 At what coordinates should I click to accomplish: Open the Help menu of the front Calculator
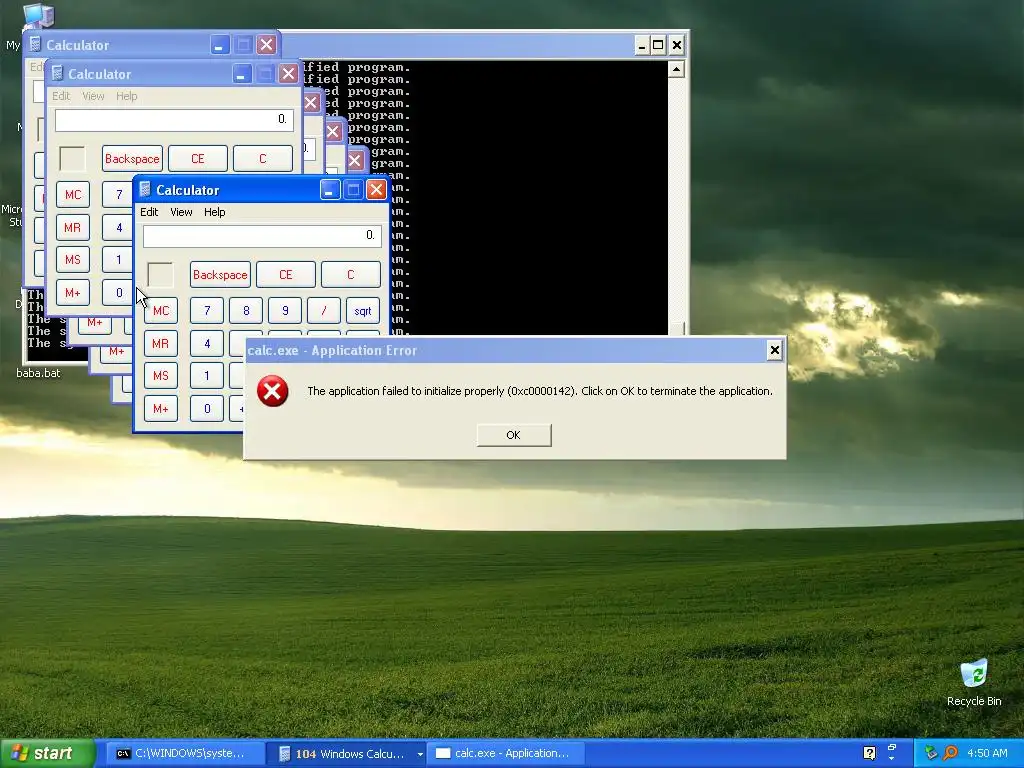214,212
